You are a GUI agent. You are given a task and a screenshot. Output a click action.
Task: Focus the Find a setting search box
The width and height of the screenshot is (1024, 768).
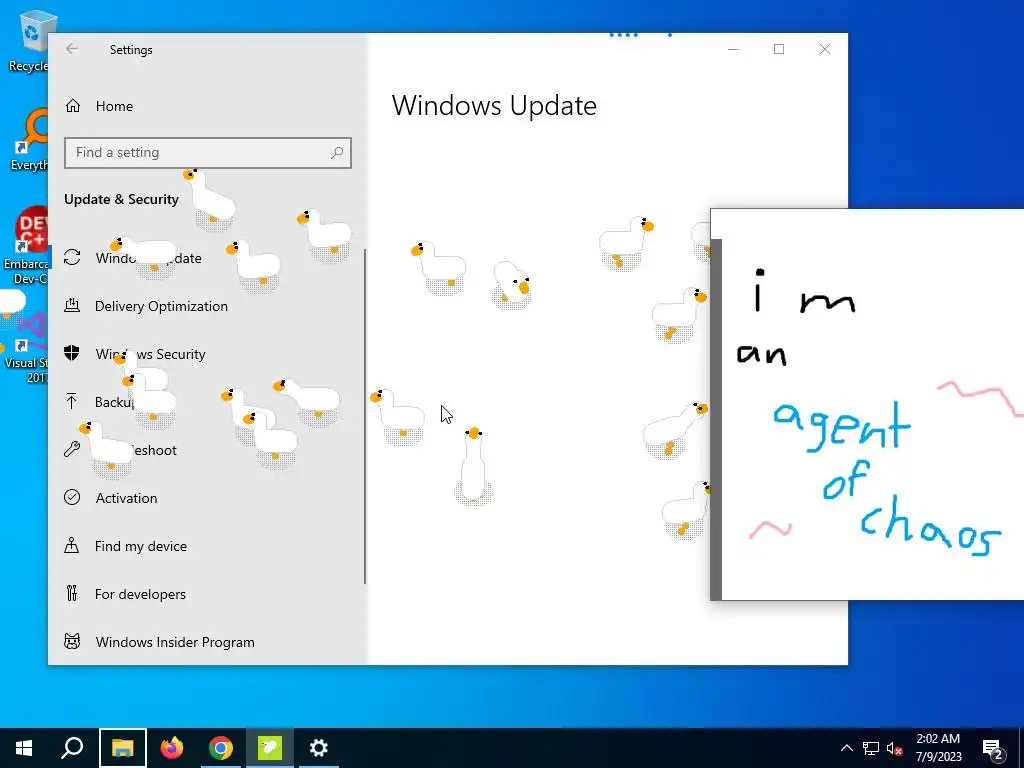coord(208,153)
